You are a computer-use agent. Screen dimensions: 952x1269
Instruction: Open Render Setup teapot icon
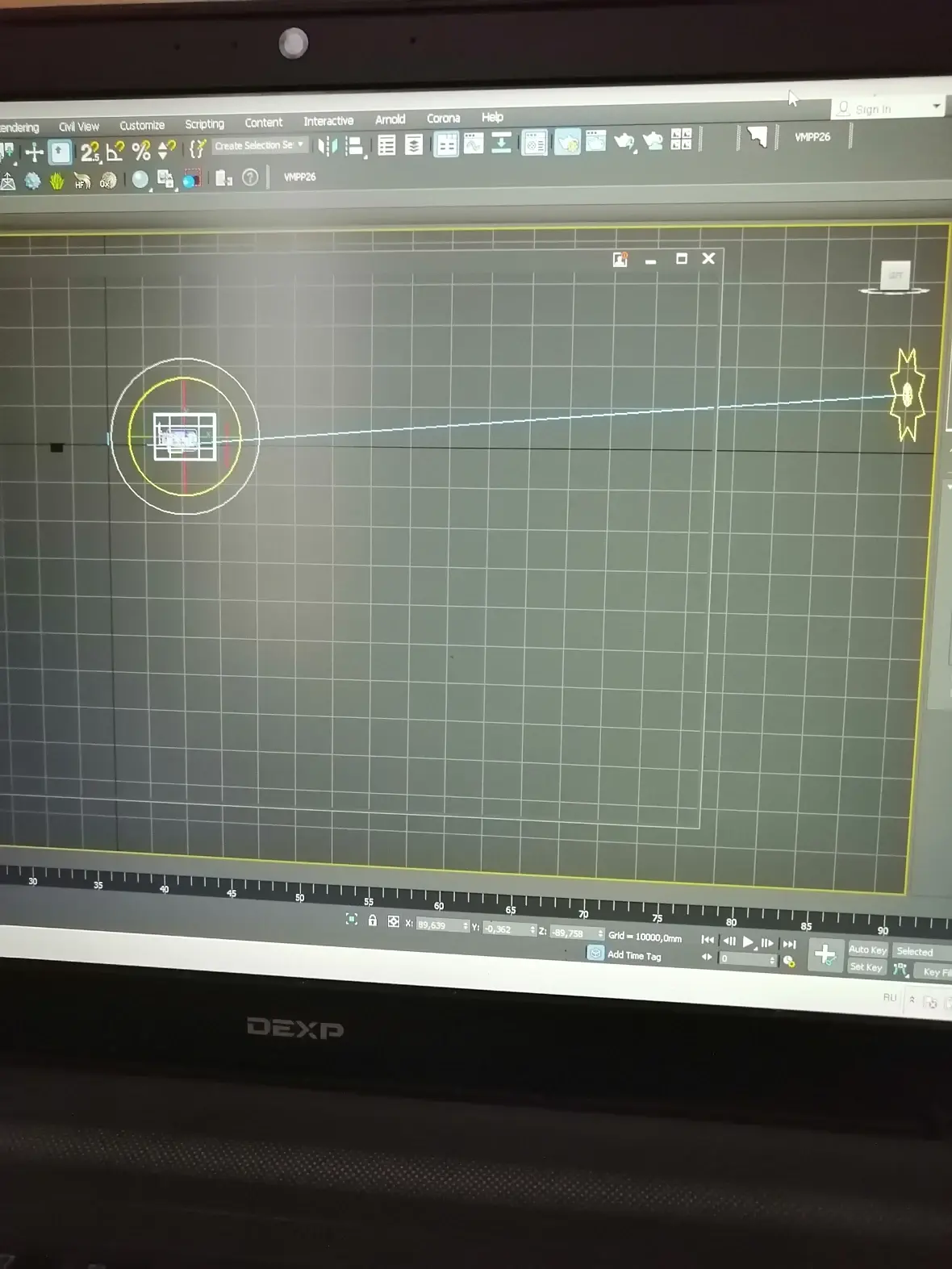[567, 143]
